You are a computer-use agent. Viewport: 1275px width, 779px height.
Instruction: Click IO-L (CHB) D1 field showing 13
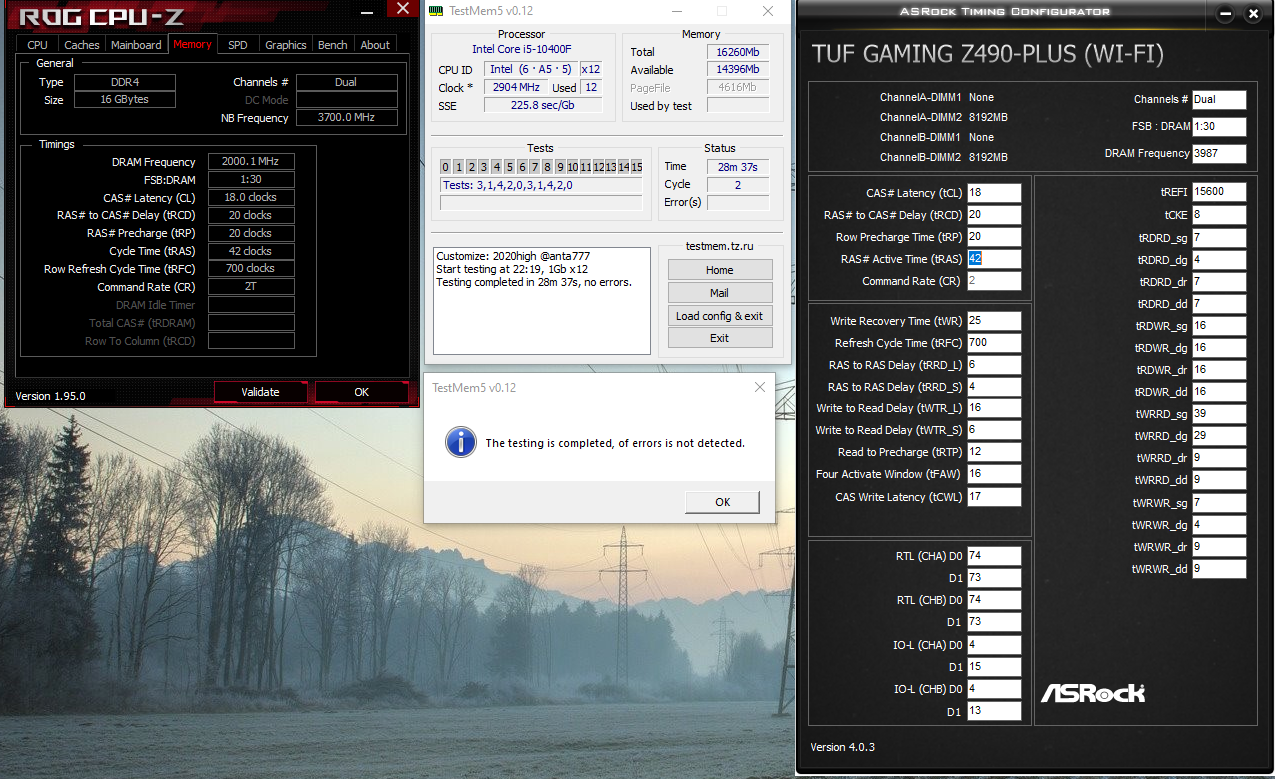[994, 711]
